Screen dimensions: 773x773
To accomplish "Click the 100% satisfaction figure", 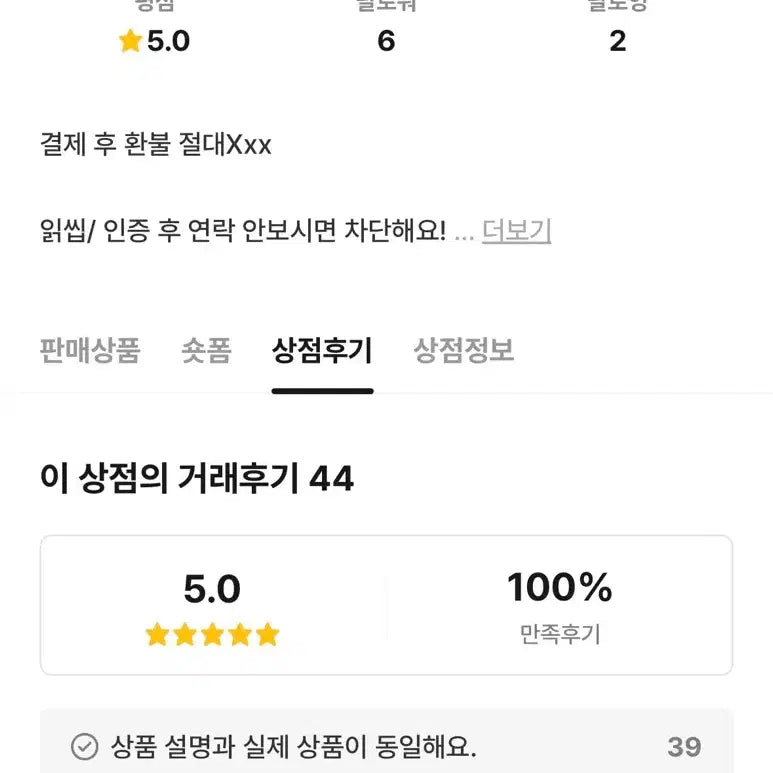I will point(559,587).
